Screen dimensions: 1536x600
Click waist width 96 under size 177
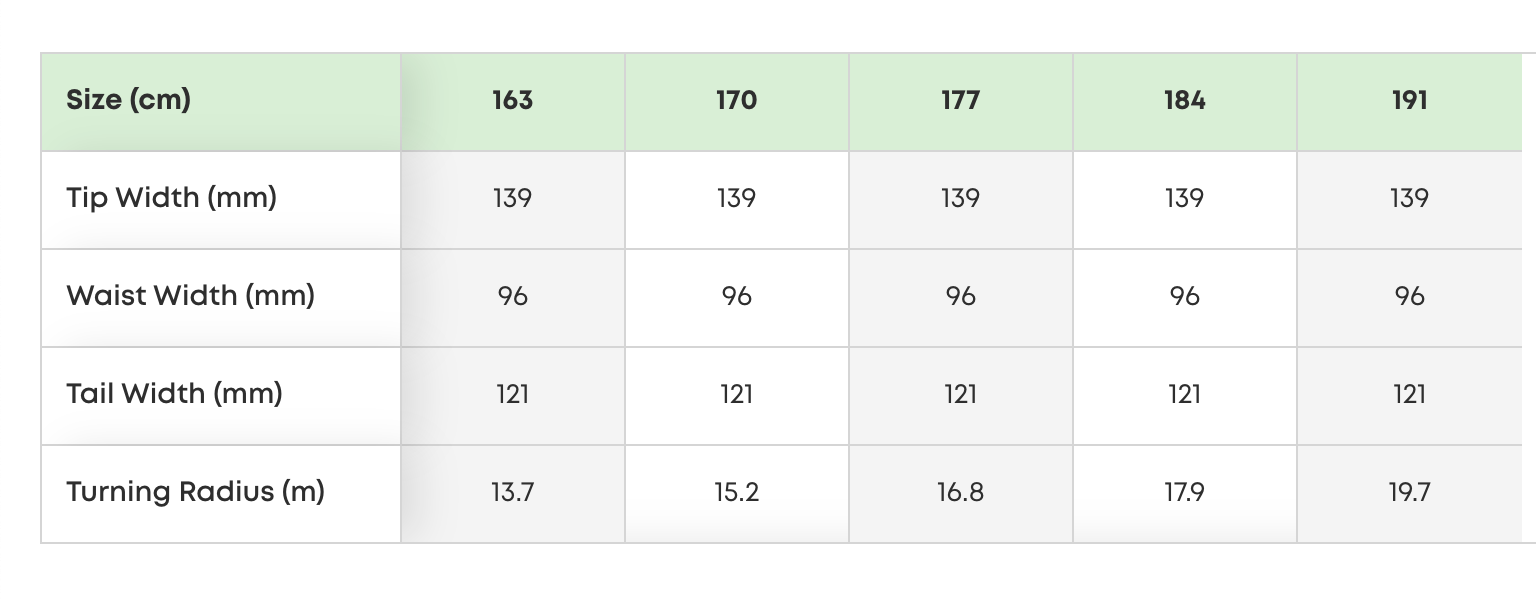961,297
